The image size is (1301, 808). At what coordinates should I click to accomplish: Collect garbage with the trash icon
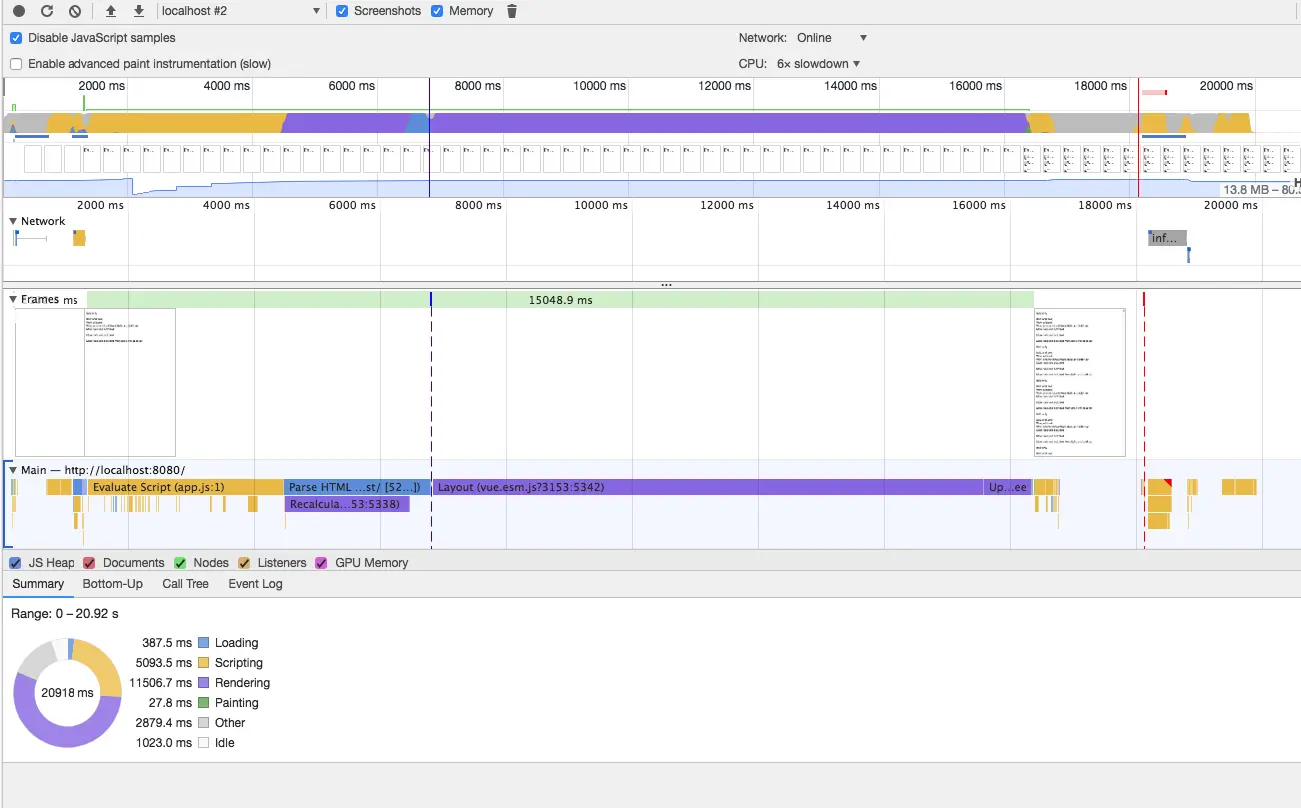click(512, 11)
